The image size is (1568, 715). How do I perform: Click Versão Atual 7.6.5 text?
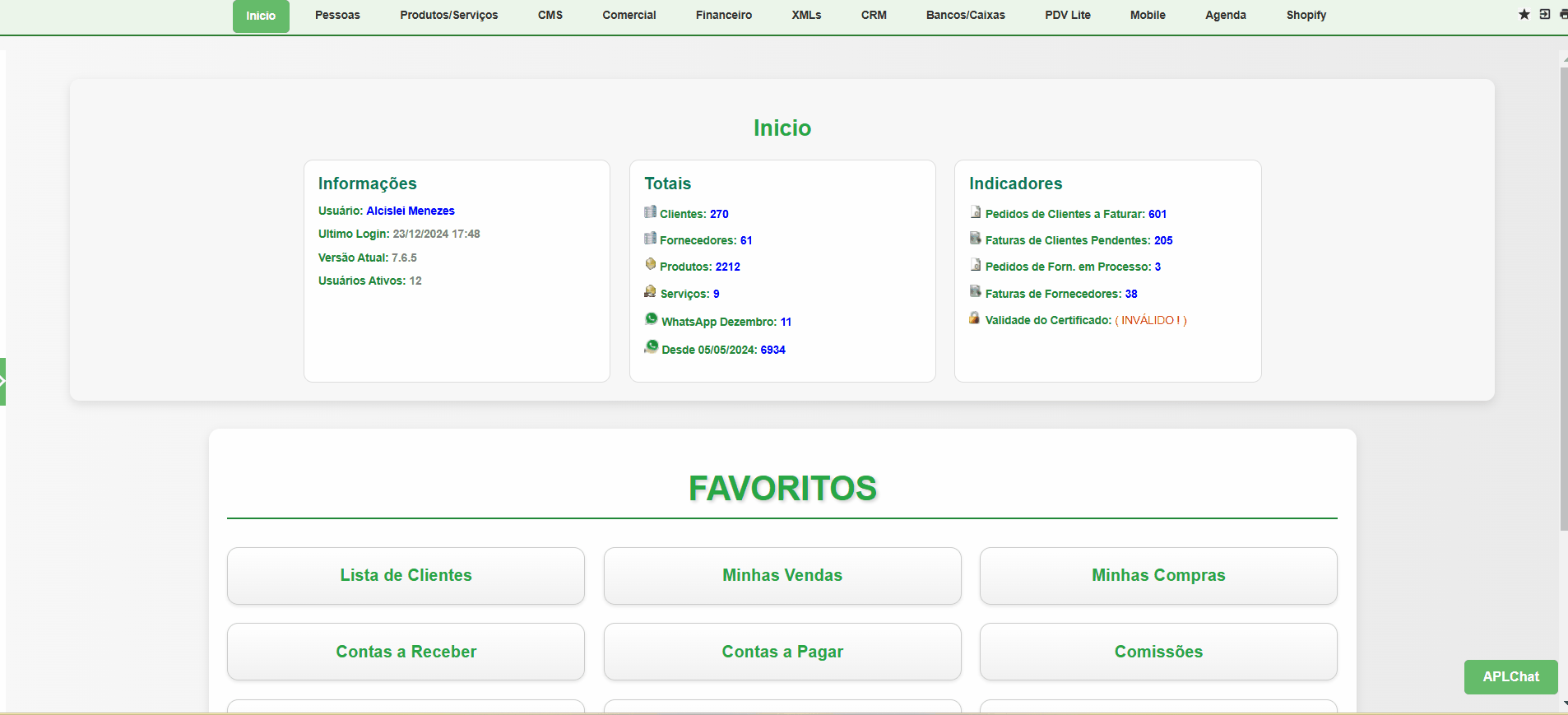[x=368, y=258]
